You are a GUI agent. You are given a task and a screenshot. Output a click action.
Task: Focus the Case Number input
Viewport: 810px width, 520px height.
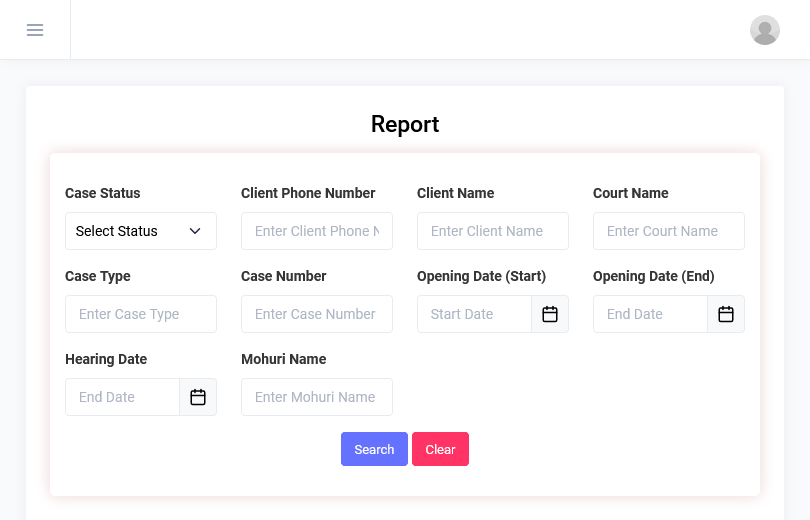pyautogui.click(x=317, y=314)
